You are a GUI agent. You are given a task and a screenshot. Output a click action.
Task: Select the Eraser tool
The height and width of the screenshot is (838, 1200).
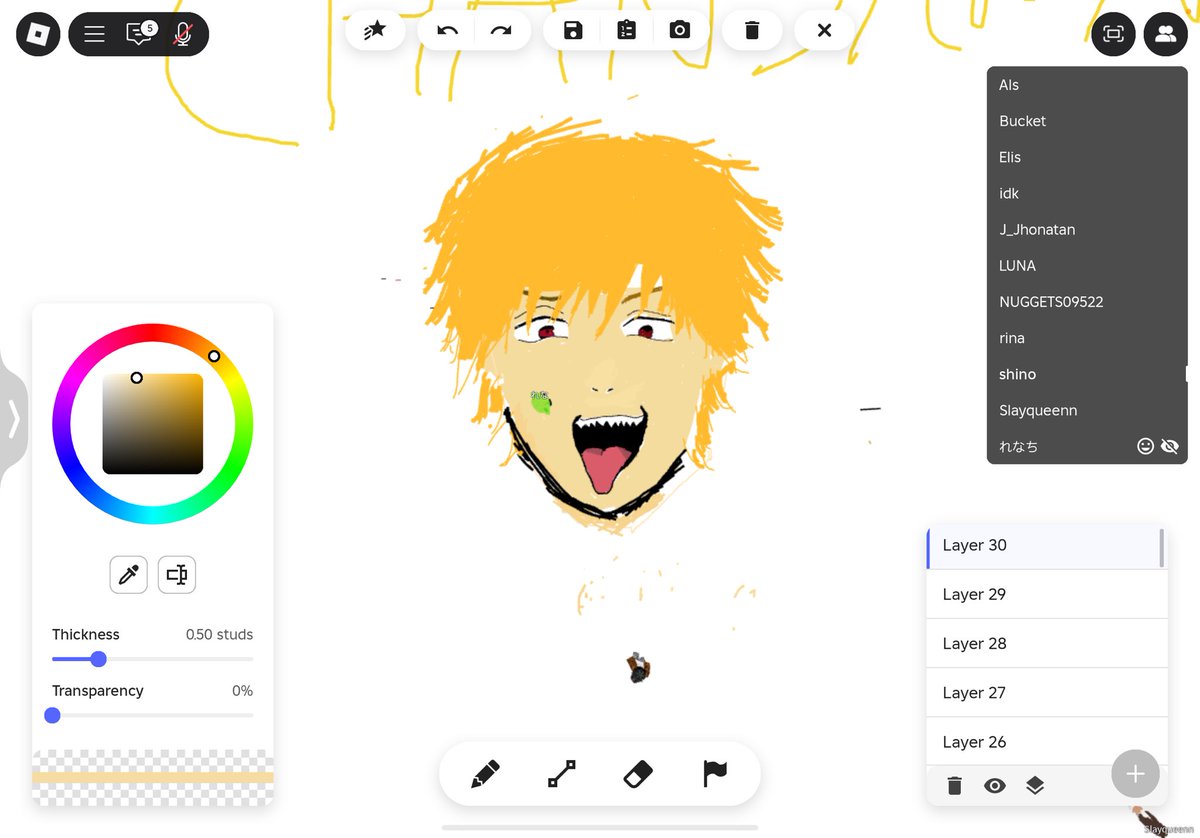point(638,774)
